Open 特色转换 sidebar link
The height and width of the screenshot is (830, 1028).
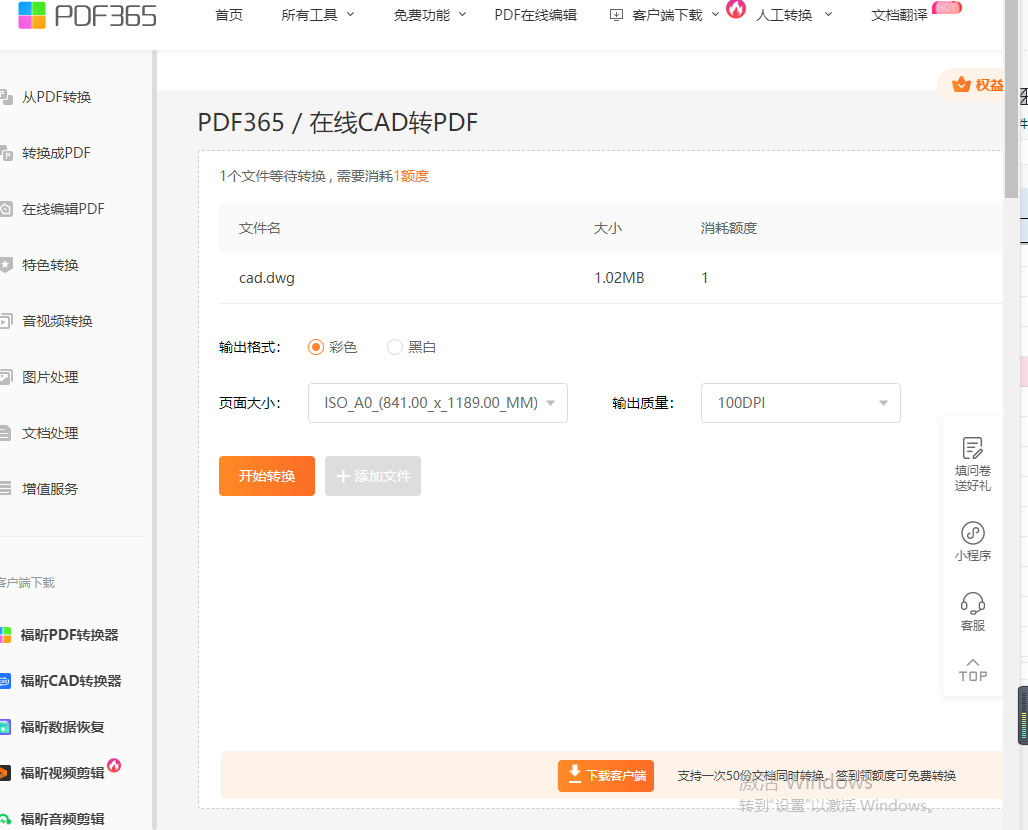50,265
